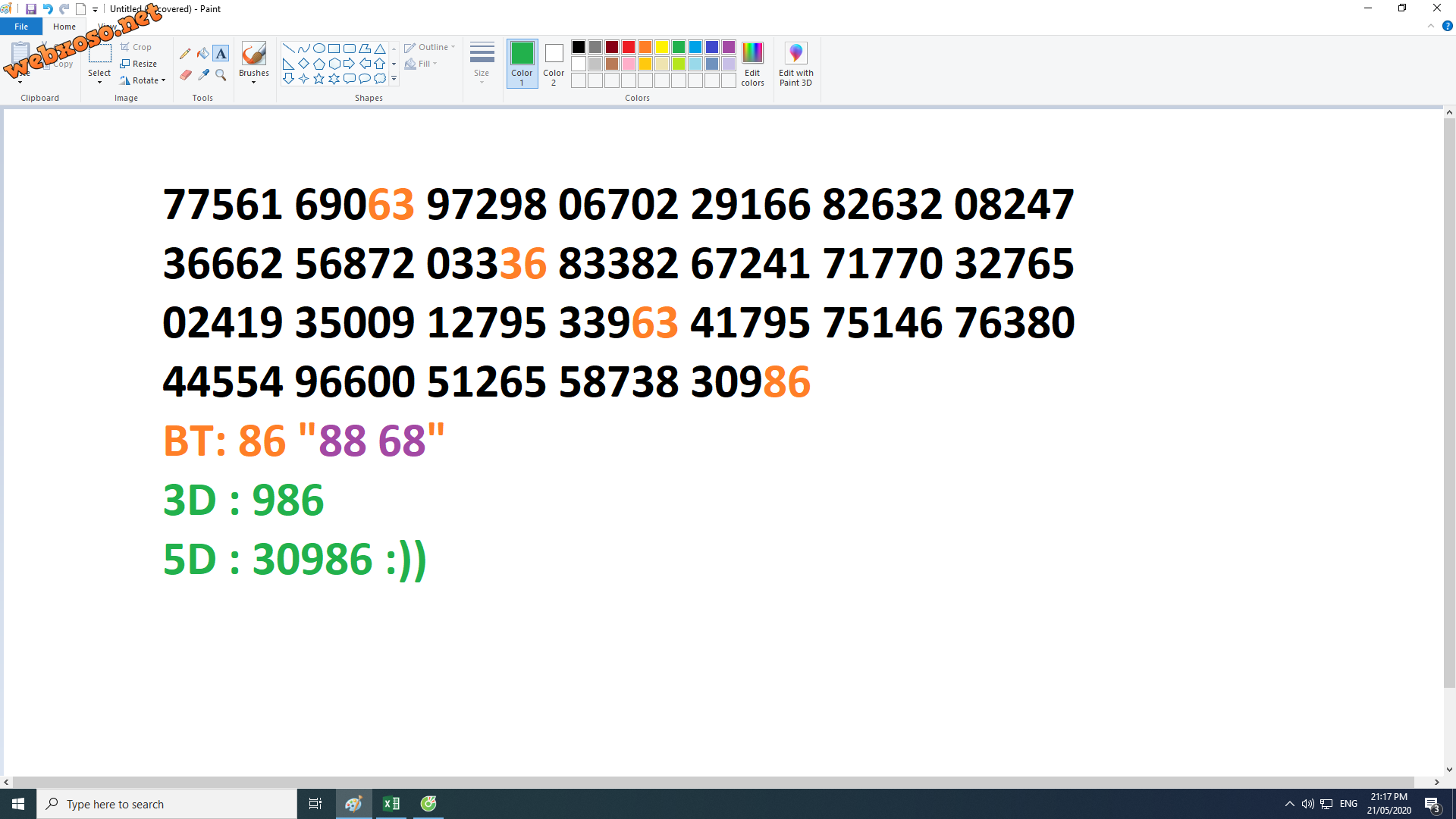The image size is (1456, 819).
Task: Open Customize Quick Access Toolbar arrow
Action: point(95,10)
